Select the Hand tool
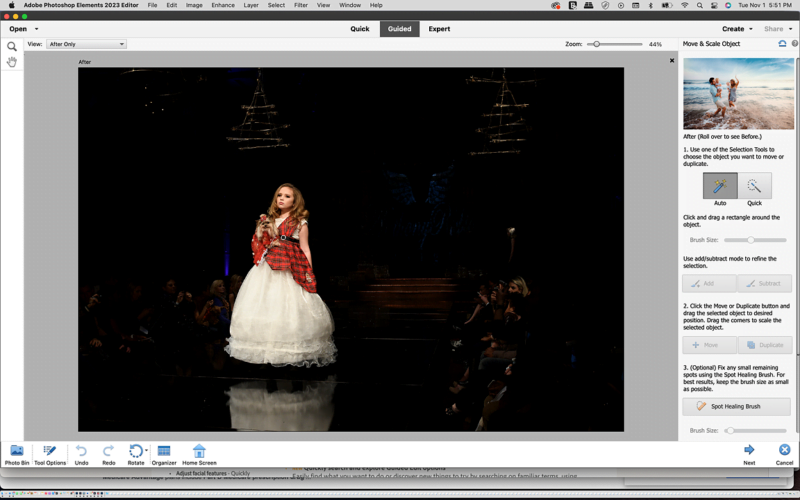The height and width of the screenshot is (500, 800). point(12,62)
